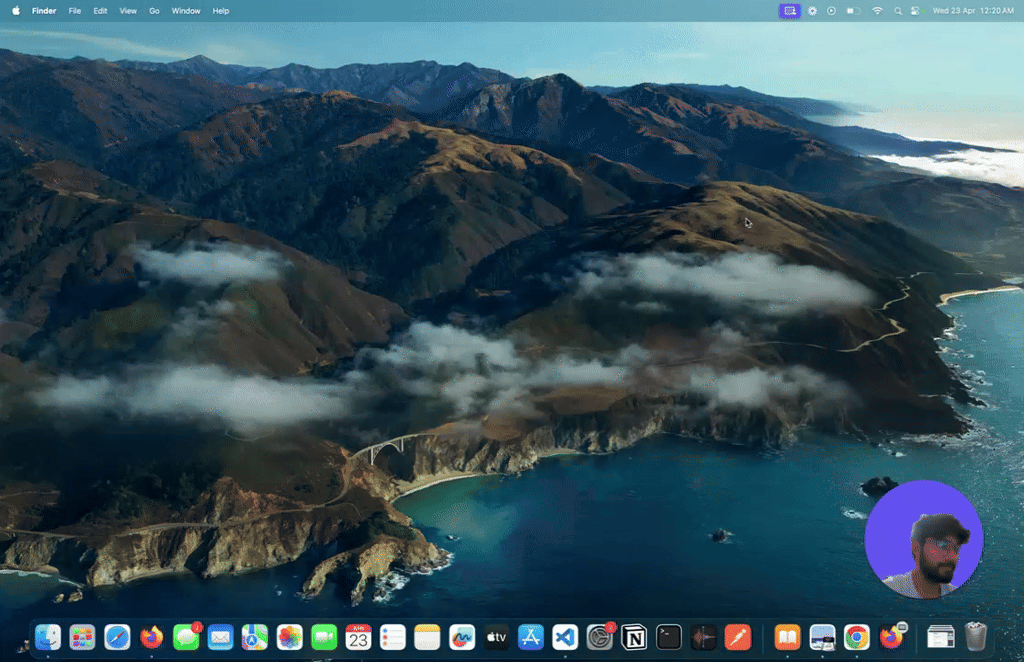Viewport: 1024px width, 662px height.
Task: Open the App Store dock icon
Action: (530, 637)
